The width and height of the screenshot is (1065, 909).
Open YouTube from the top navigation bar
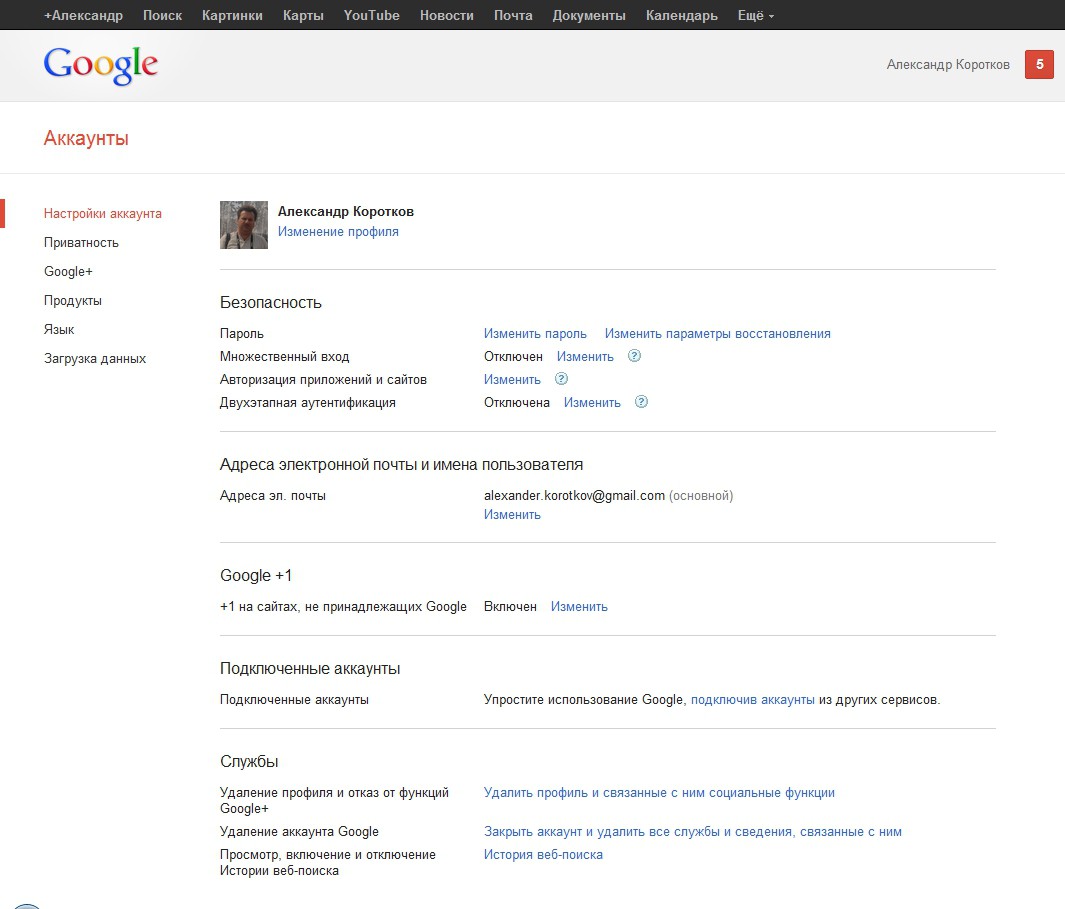371,15
